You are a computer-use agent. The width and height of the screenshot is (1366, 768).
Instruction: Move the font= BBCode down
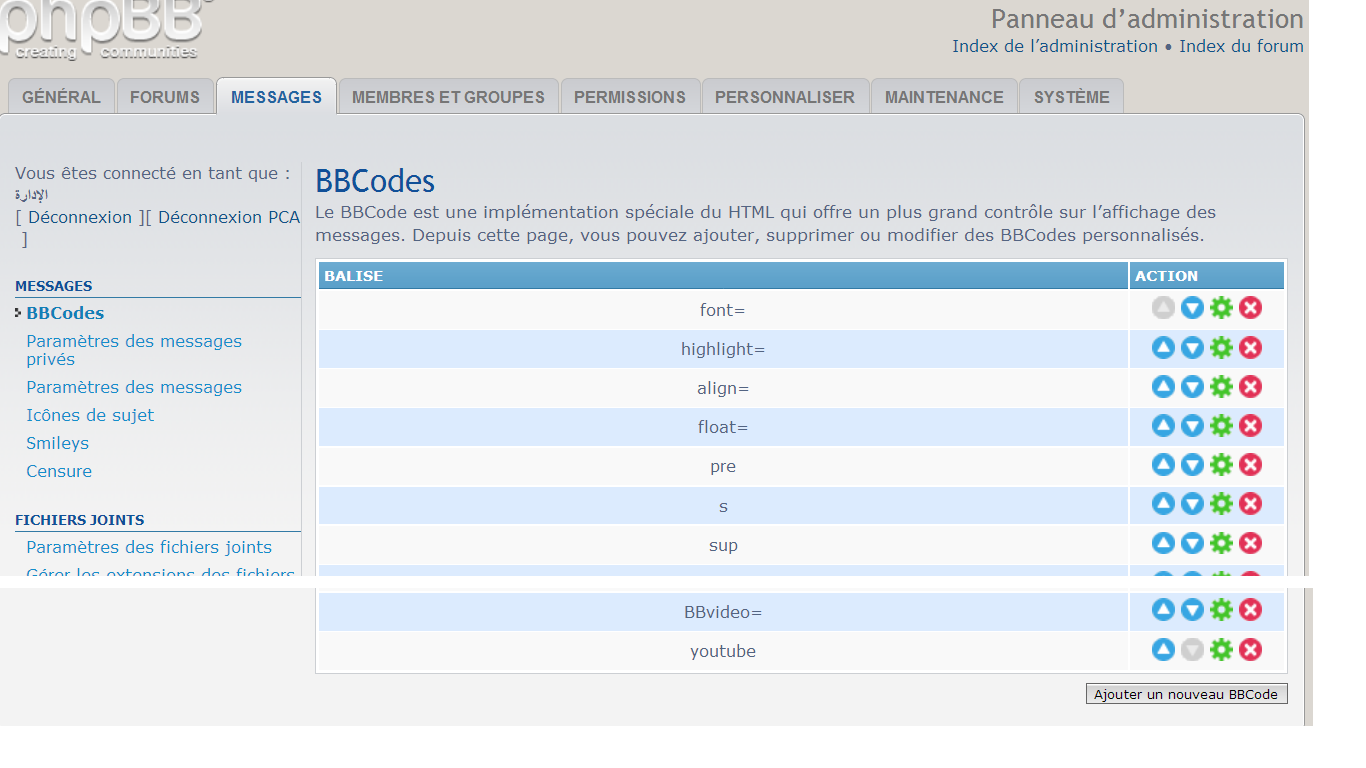click(1192, 308)
